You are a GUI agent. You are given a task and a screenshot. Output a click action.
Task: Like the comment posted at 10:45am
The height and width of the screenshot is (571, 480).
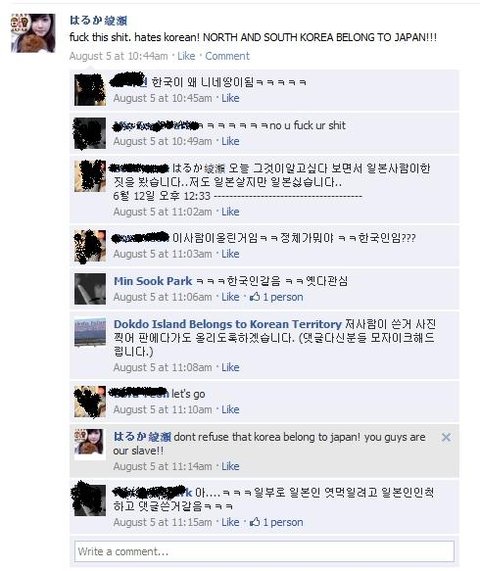click(x=230, y=98)
